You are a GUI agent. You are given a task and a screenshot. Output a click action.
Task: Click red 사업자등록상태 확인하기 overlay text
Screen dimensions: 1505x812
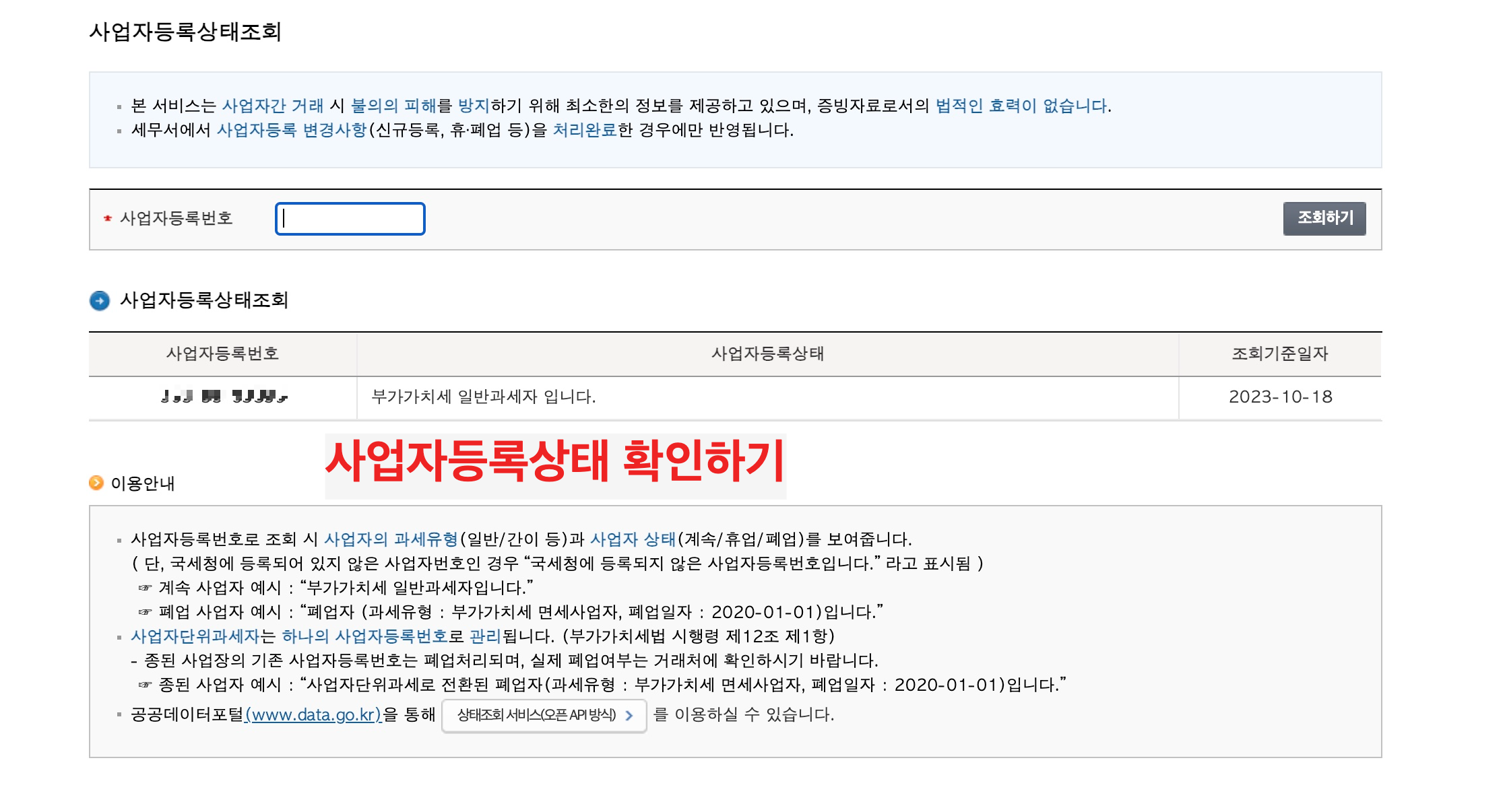coord(555,462)
